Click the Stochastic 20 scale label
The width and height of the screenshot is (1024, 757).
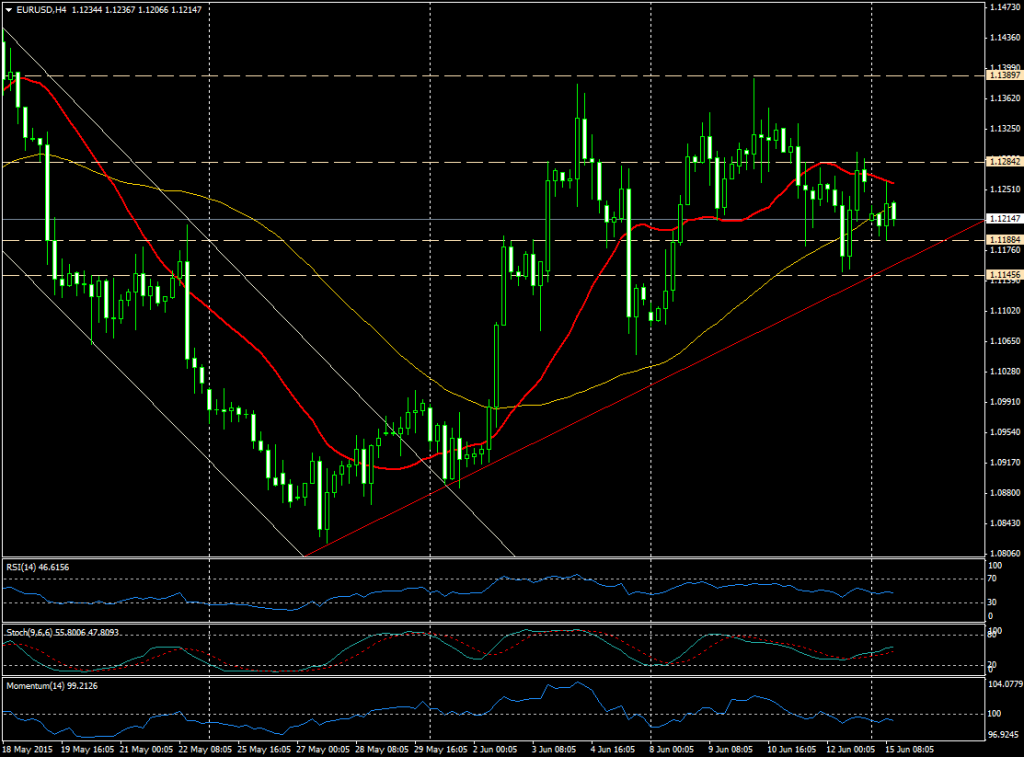[x=993, y=664]
